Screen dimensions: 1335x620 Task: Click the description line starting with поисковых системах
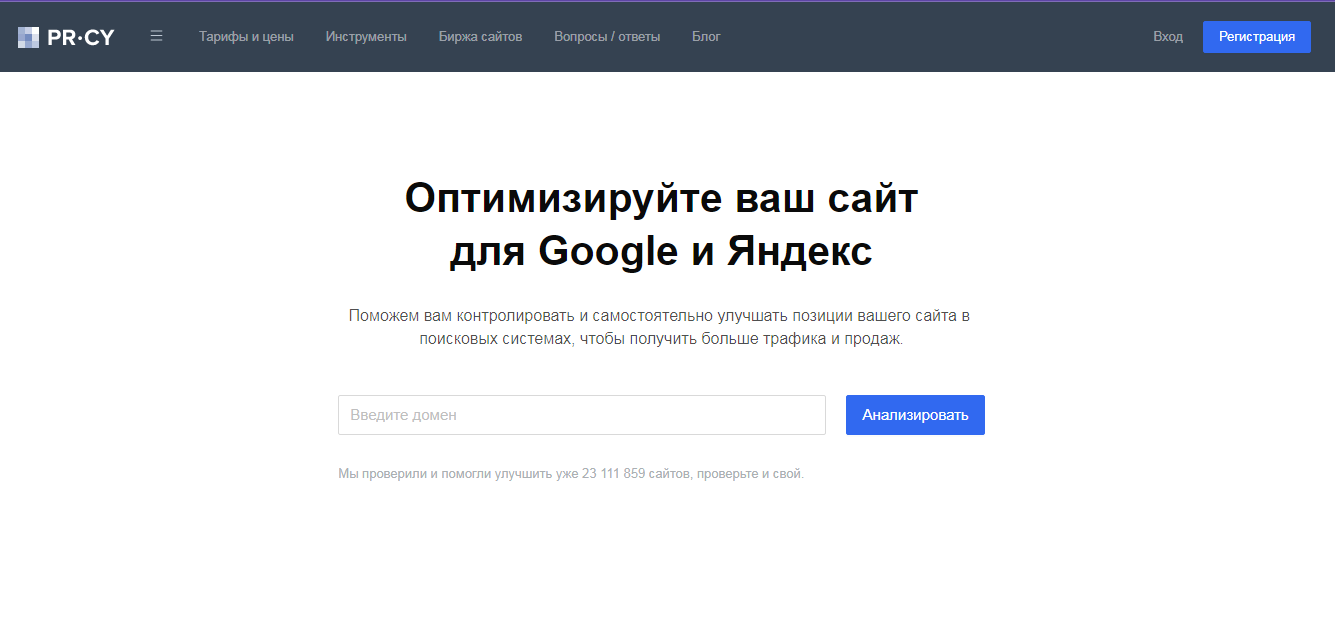tap(660, 339)
